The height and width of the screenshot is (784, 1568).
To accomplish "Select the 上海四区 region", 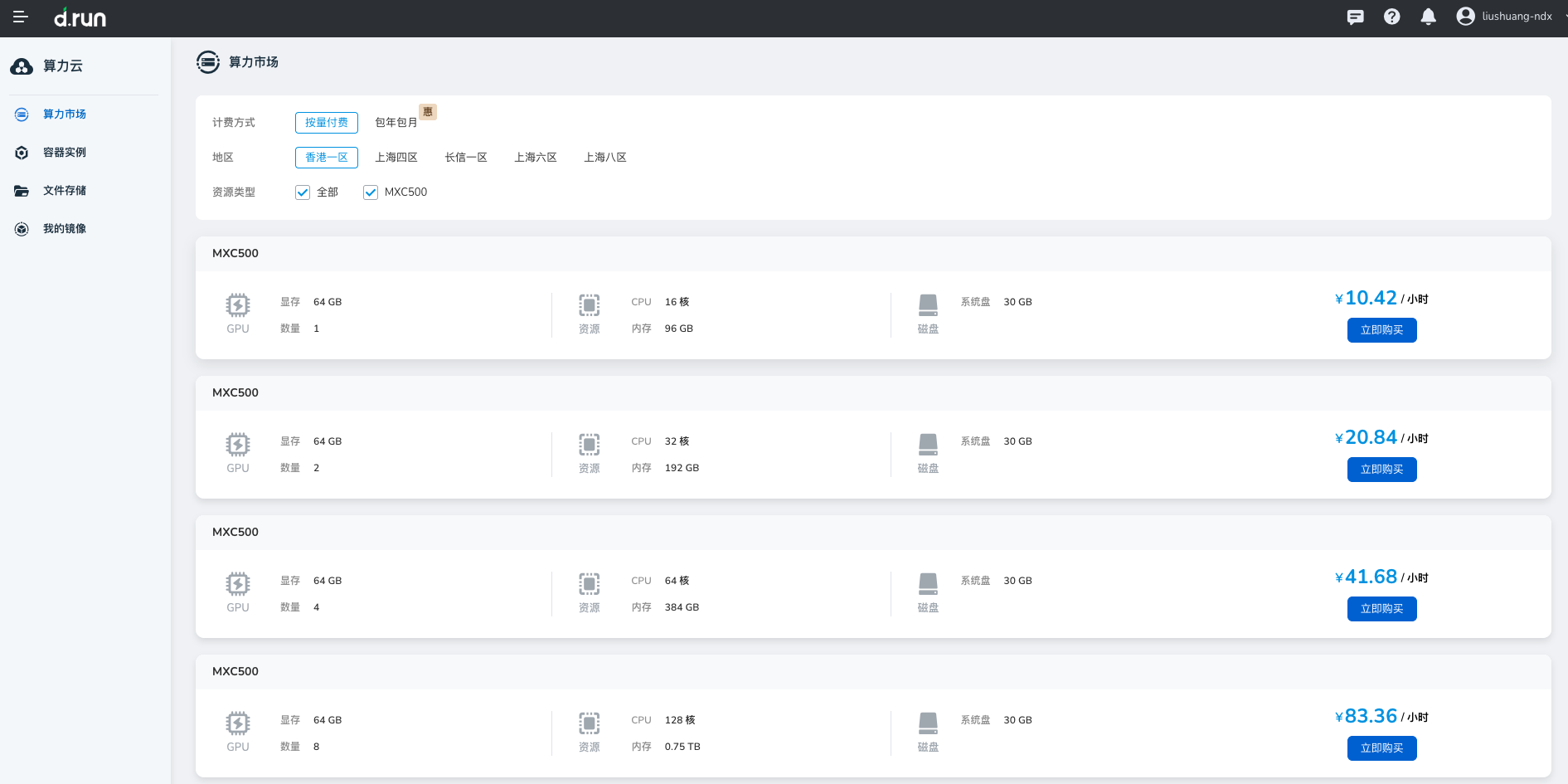I will click(x=396, y=158).
